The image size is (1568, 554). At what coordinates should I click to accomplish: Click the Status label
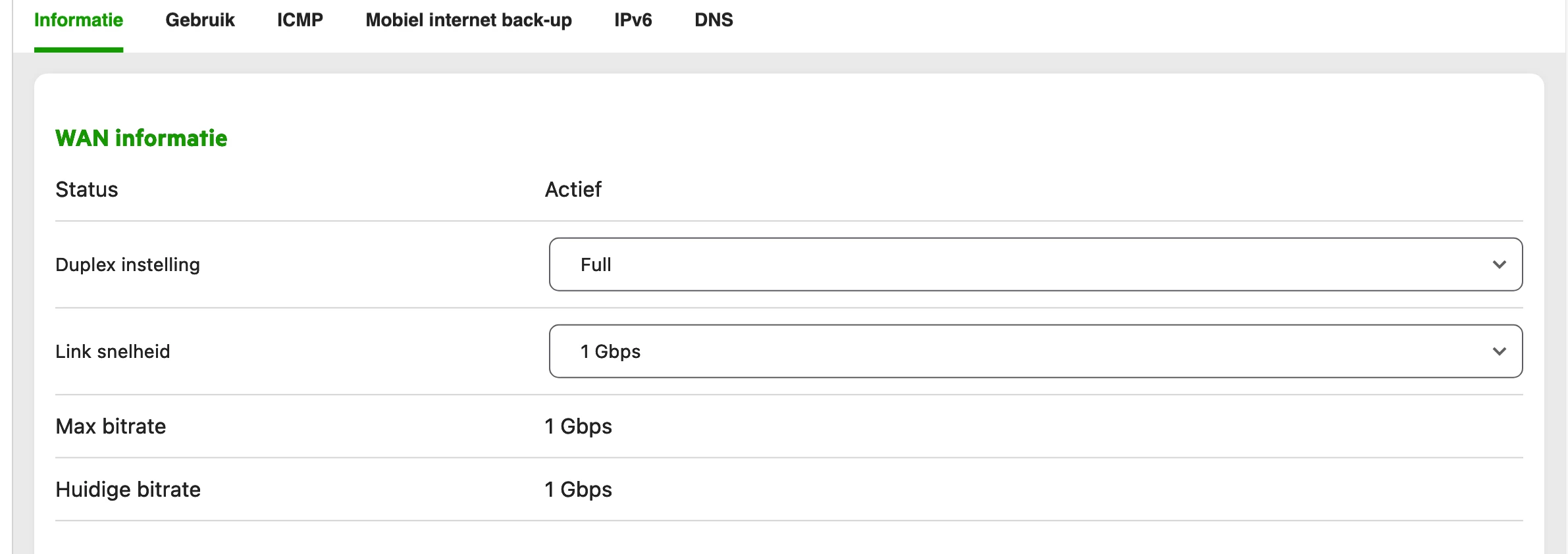[87, 189]
